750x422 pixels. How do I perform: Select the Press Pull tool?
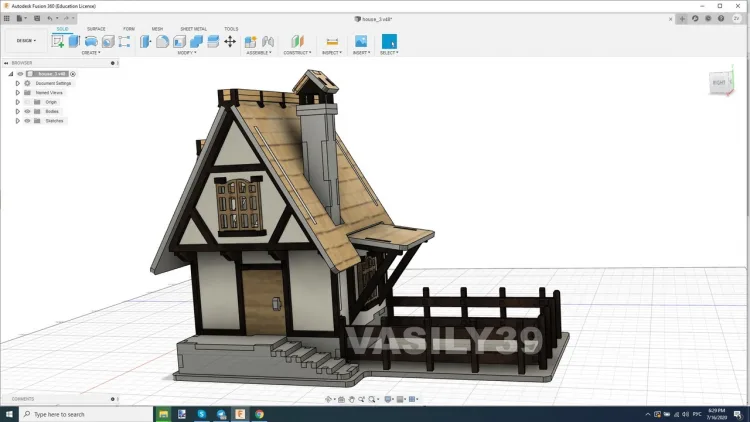coord(145,42)
